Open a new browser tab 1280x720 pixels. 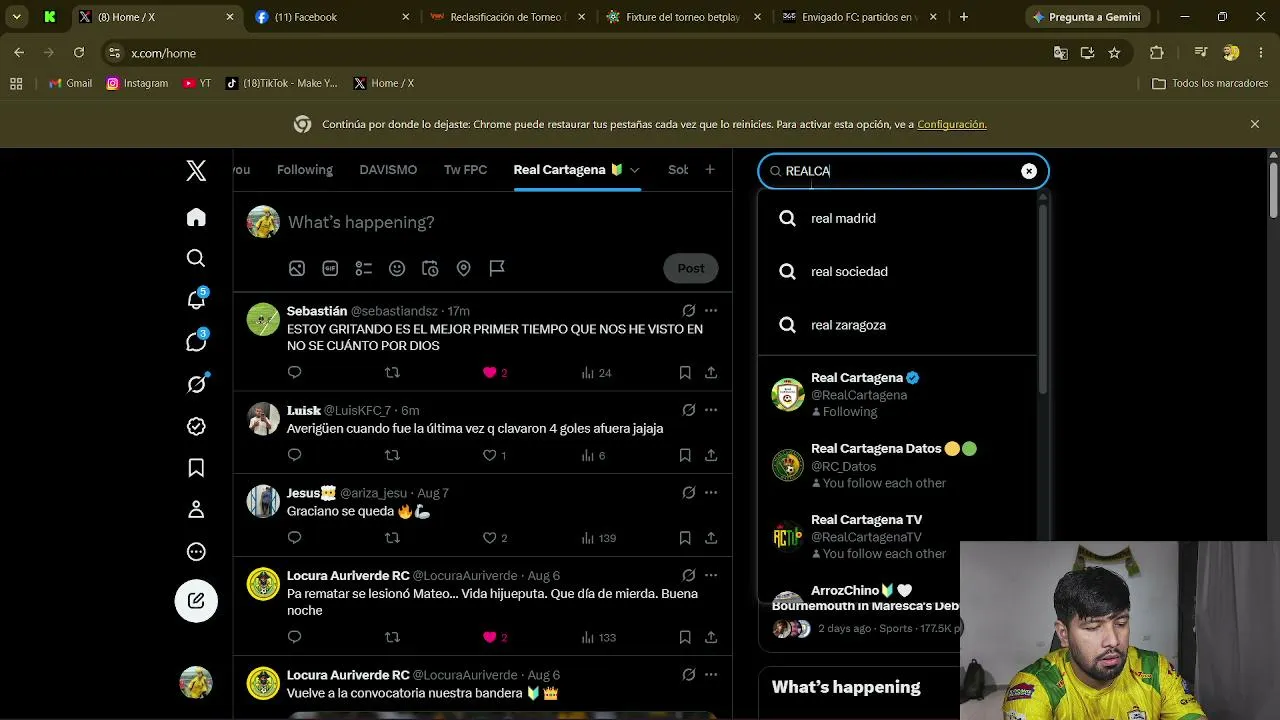pos(964,17)
